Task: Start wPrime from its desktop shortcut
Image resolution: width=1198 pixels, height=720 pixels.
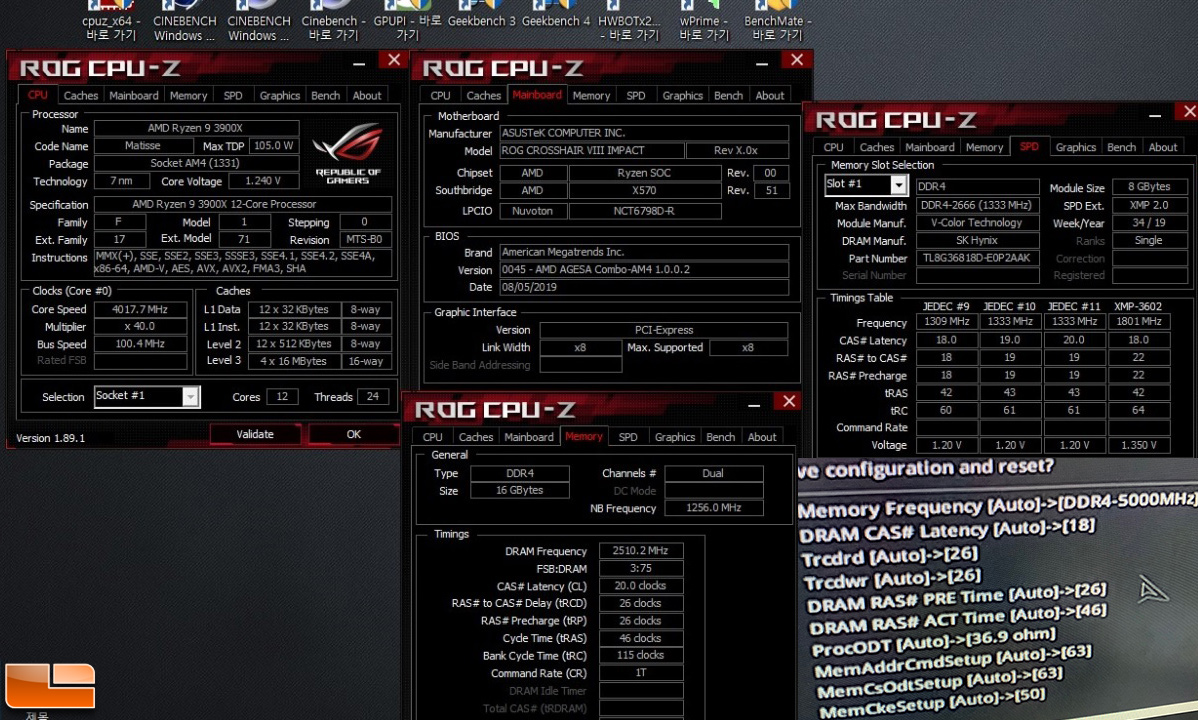Action: 704,23
